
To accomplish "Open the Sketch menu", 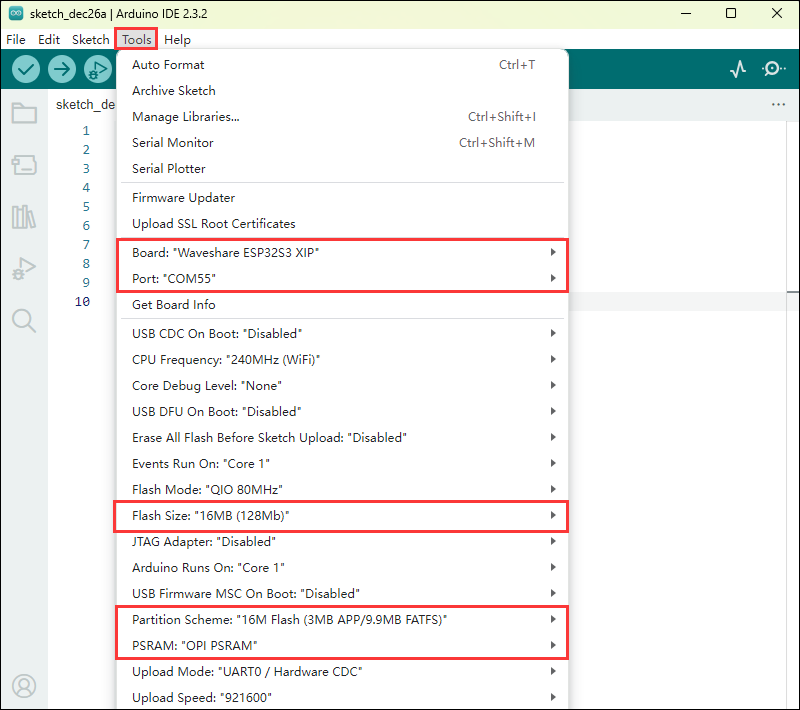I will (90, 40).
